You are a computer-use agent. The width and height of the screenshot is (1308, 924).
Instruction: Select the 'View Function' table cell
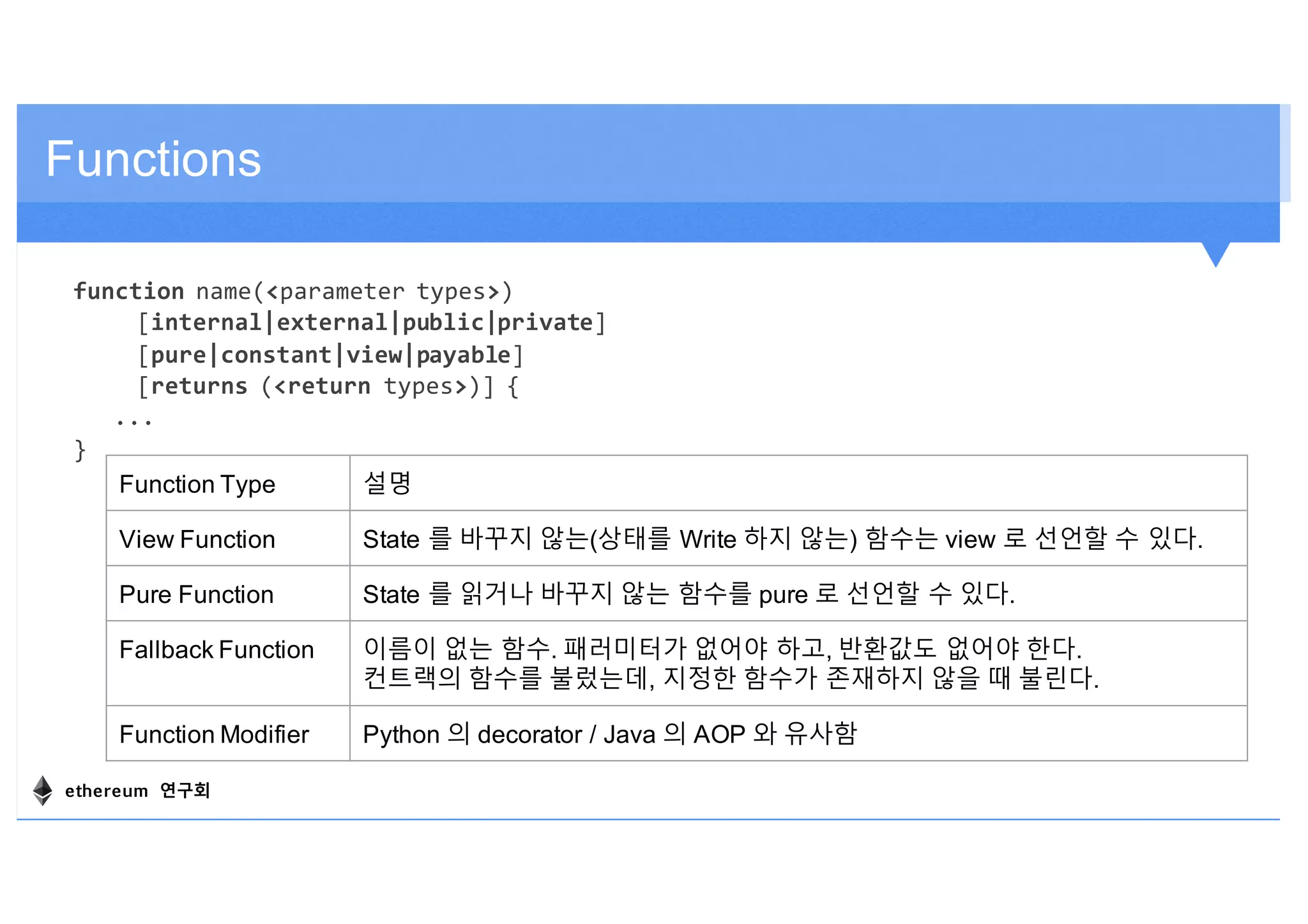228,538
